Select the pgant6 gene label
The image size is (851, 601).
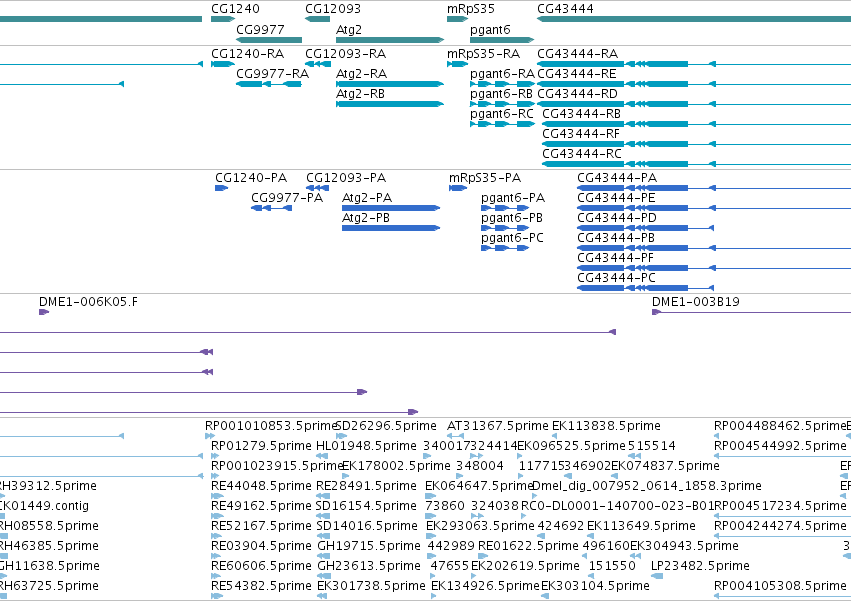[490, 30]
